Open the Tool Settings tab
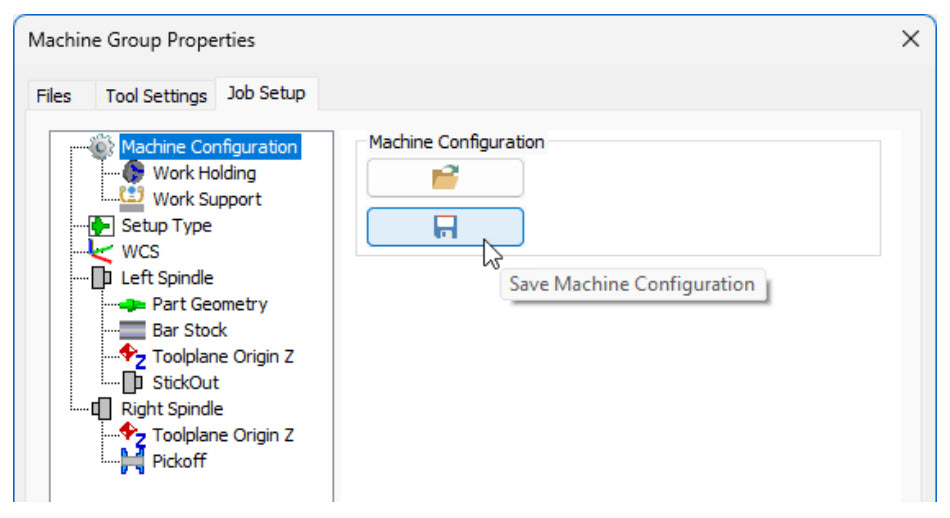This screenshot has width=950, height=518. click(156, 96)
